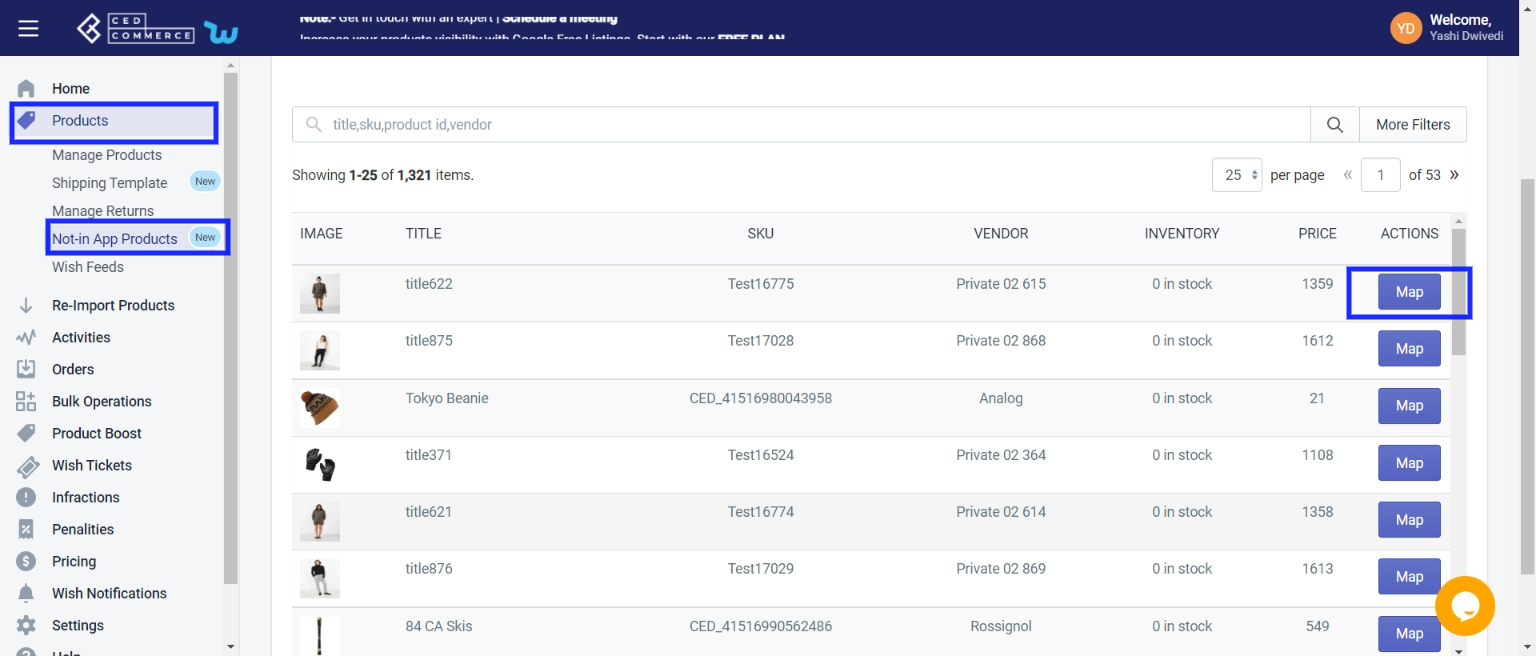
Task: Select Manage Products in sidebar
Action: [x=107, y=155]
